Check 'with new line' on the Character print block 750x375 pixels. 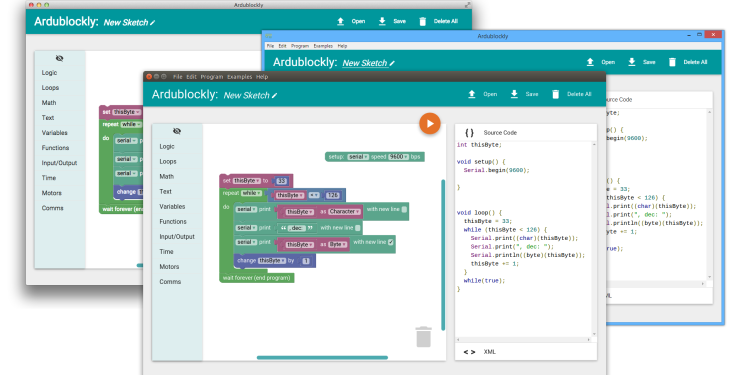404,210
